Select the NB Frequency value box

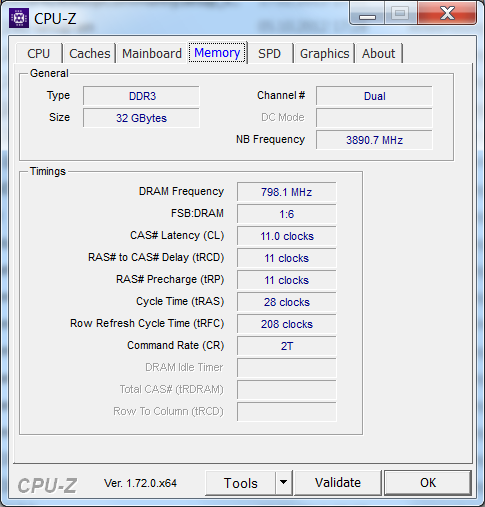coord(374,140)
